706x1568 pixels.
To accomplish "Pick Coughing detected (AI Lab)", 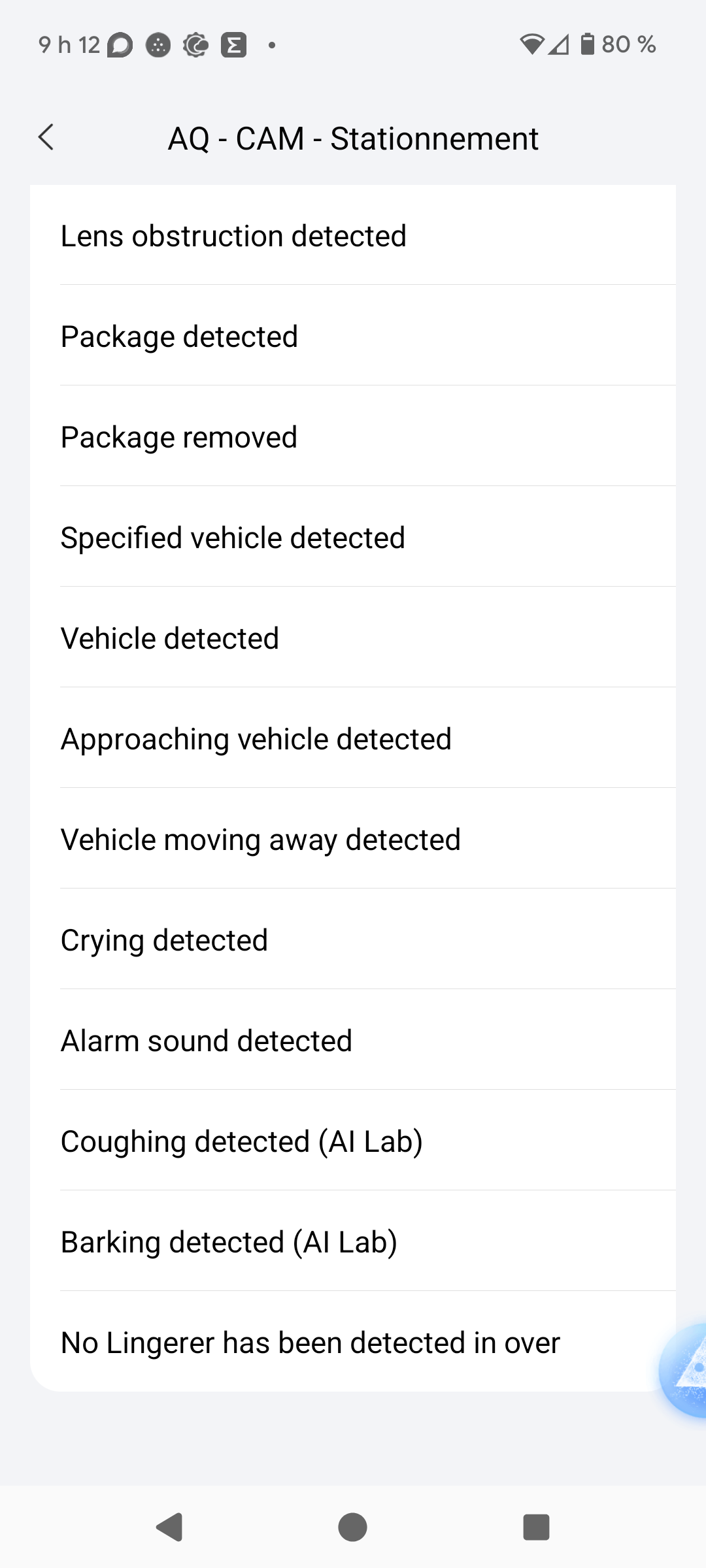I will click(x=353, y=1141).
